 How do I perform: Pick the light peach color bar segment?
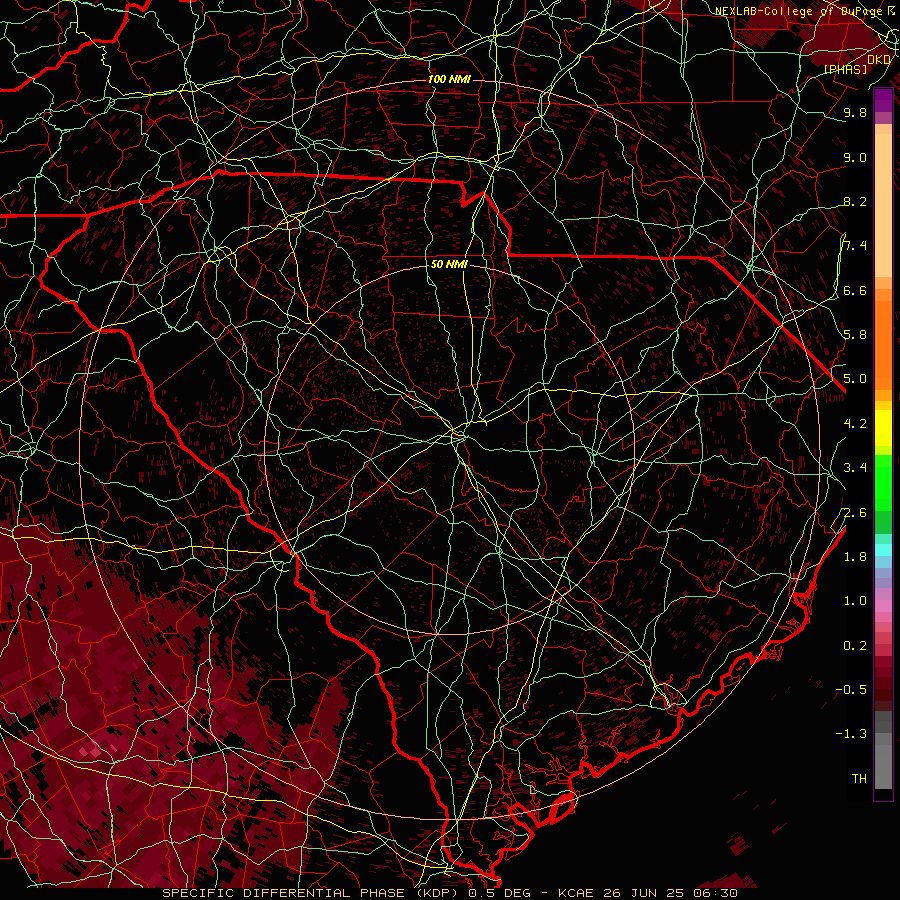[x=883, y=205]
